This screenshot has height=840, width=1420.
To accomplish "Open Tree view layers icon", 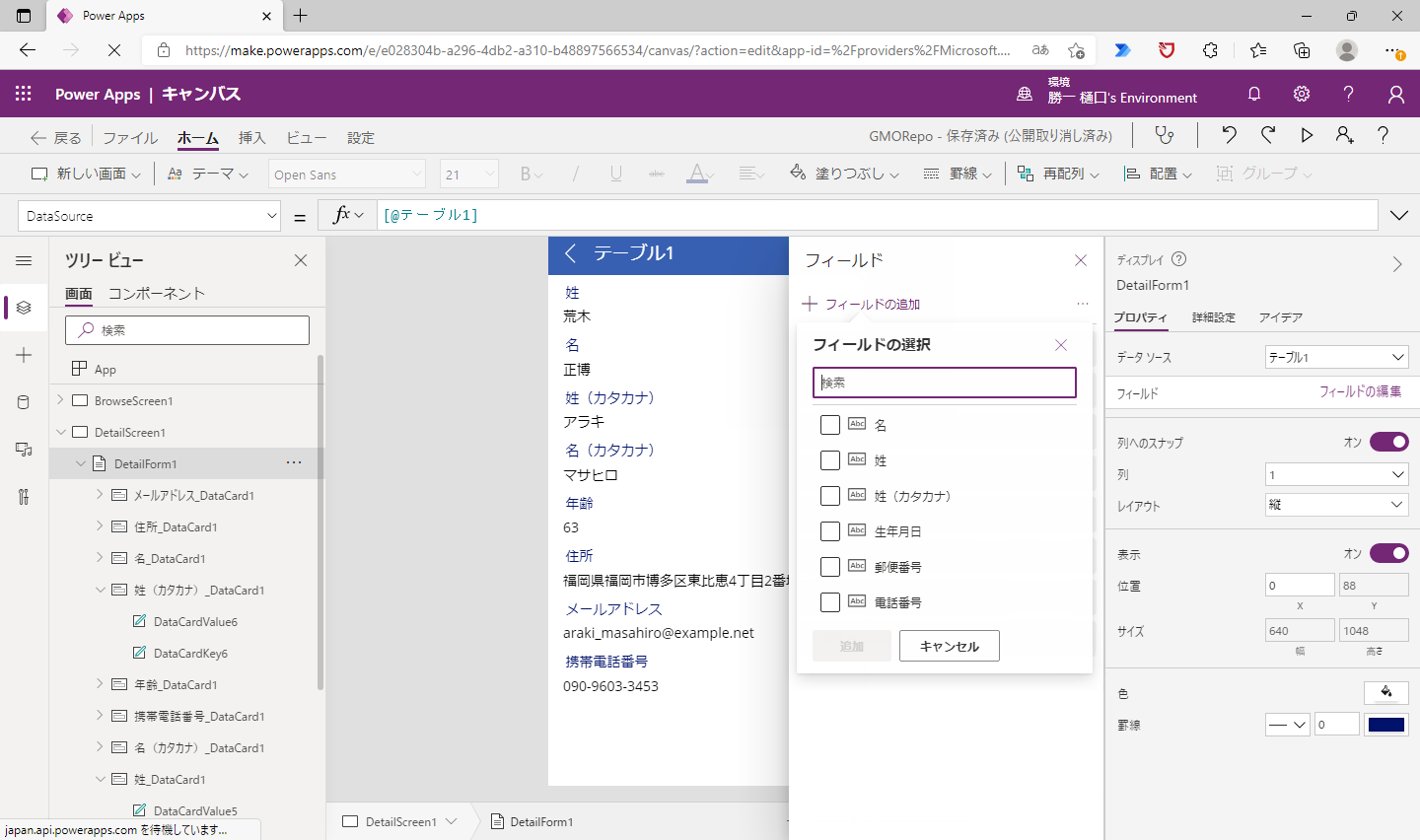I will [x=24, y=308].
